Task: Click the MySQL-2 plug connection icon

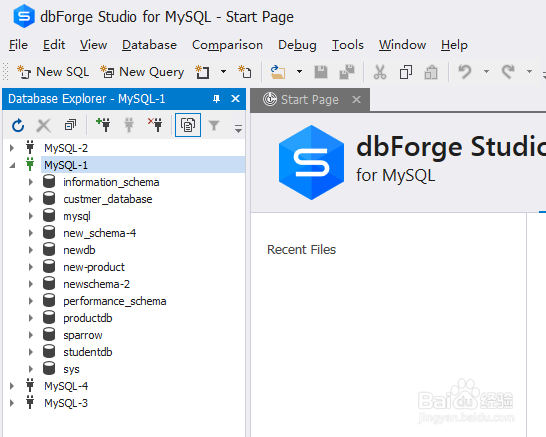Action: [30, 147]
